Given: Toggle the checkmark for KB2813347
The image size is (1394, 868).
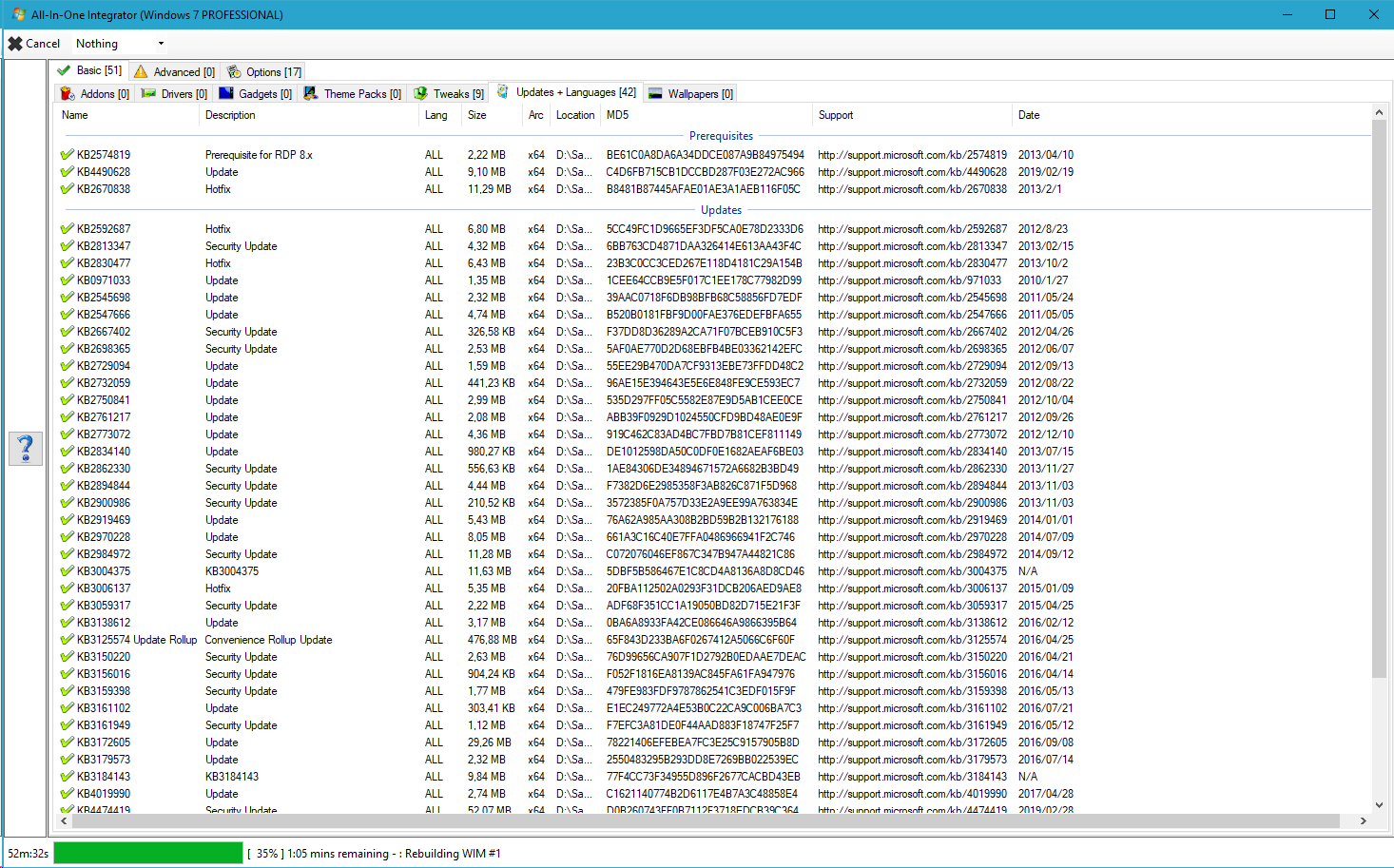Looking at the screenshot, I should pos(67,246).
